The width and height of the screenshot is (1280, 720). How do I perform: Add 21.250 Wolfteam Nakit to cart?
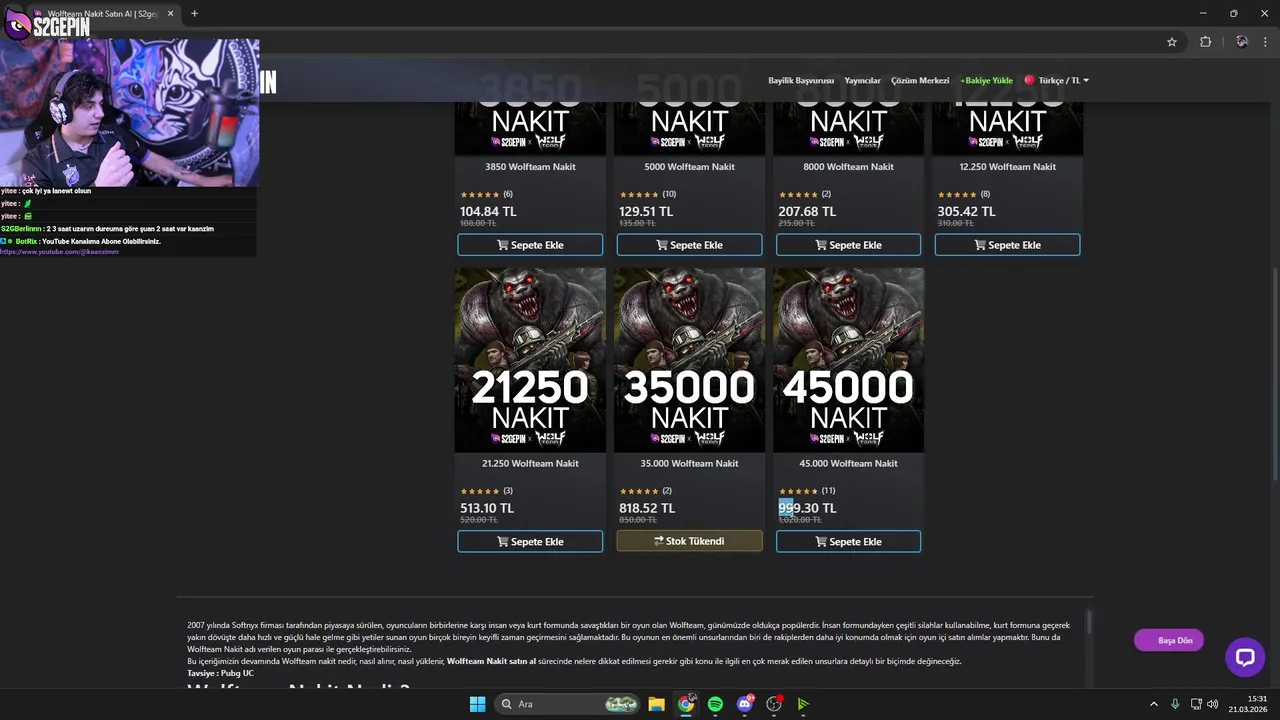pyautogui.click(x=530, y=541)
